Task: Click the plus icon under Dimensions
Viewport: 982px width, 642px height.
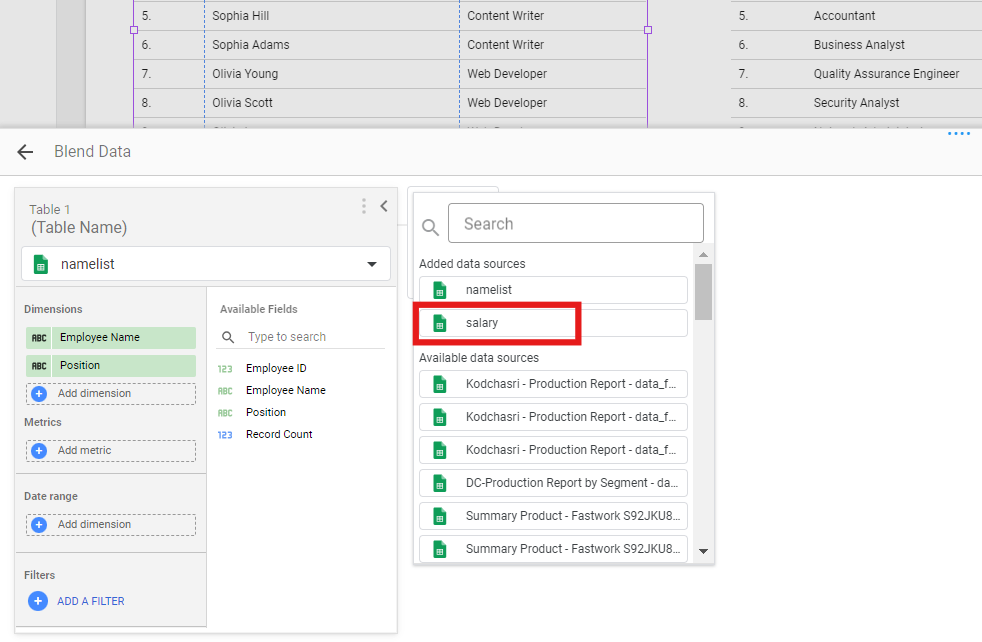Action: pyautogui.click(x=39, y=394)
